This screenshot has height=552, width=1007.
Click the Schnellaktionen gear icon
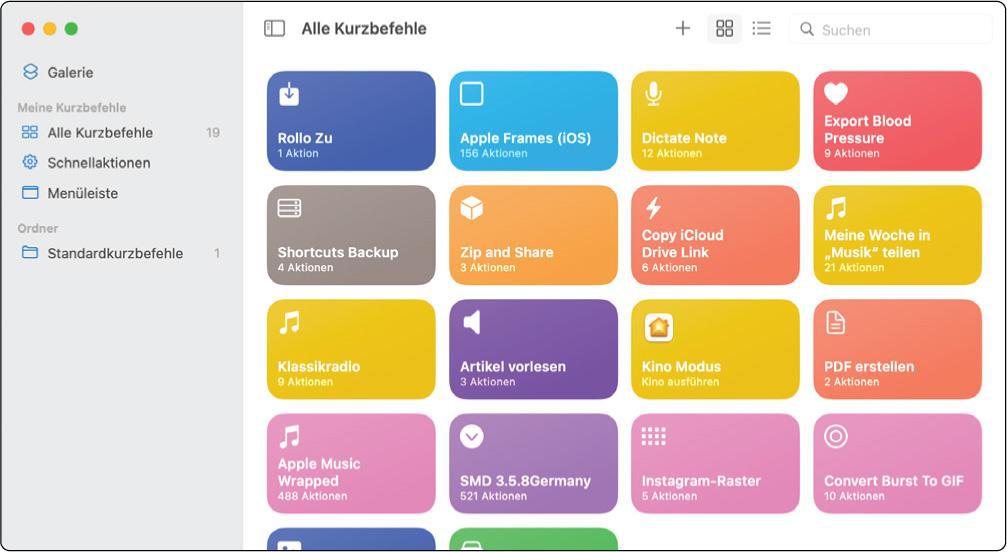coord(30,162)
